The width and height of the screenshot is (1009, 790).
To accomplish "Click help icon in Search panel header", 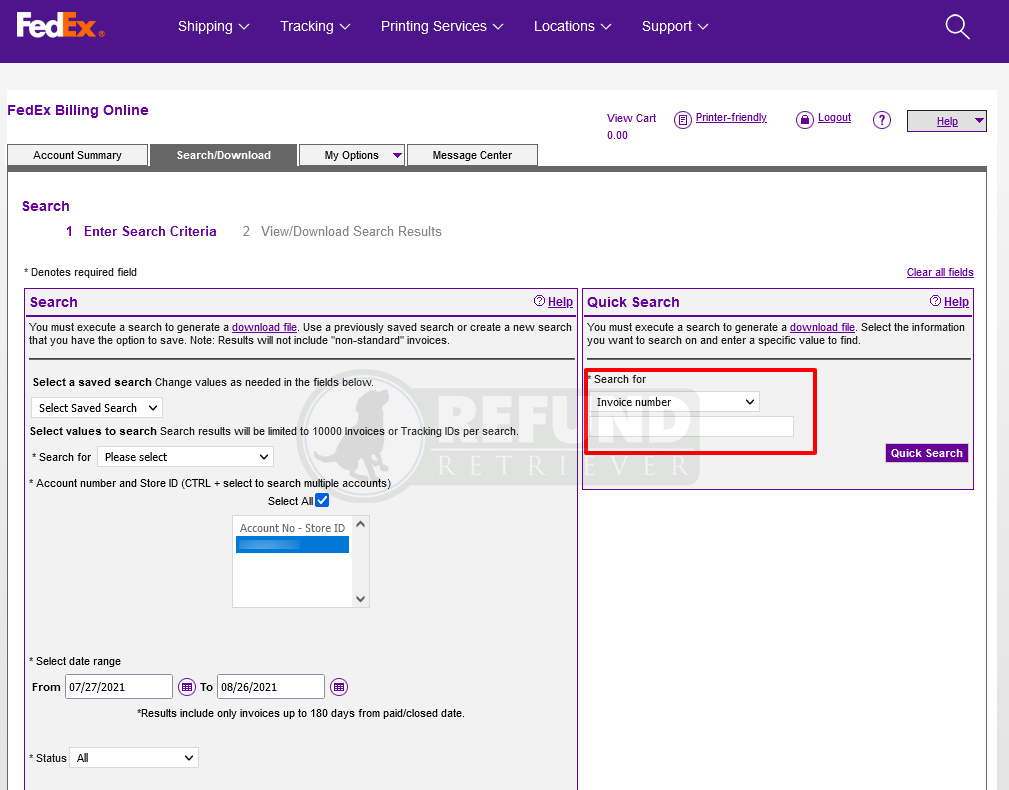I will [x=539, y=301].
